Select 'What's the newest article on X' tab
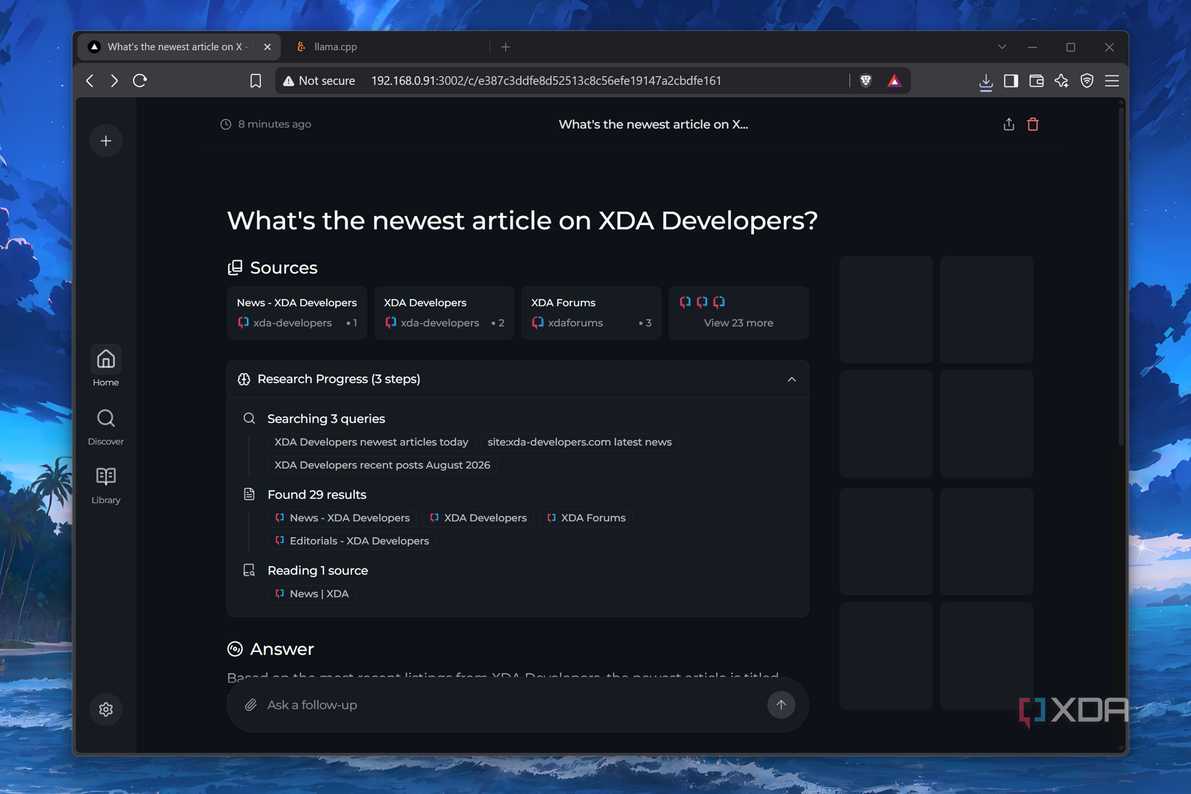The width and height of the screenshot is (1191, 794). pos(178,47)
